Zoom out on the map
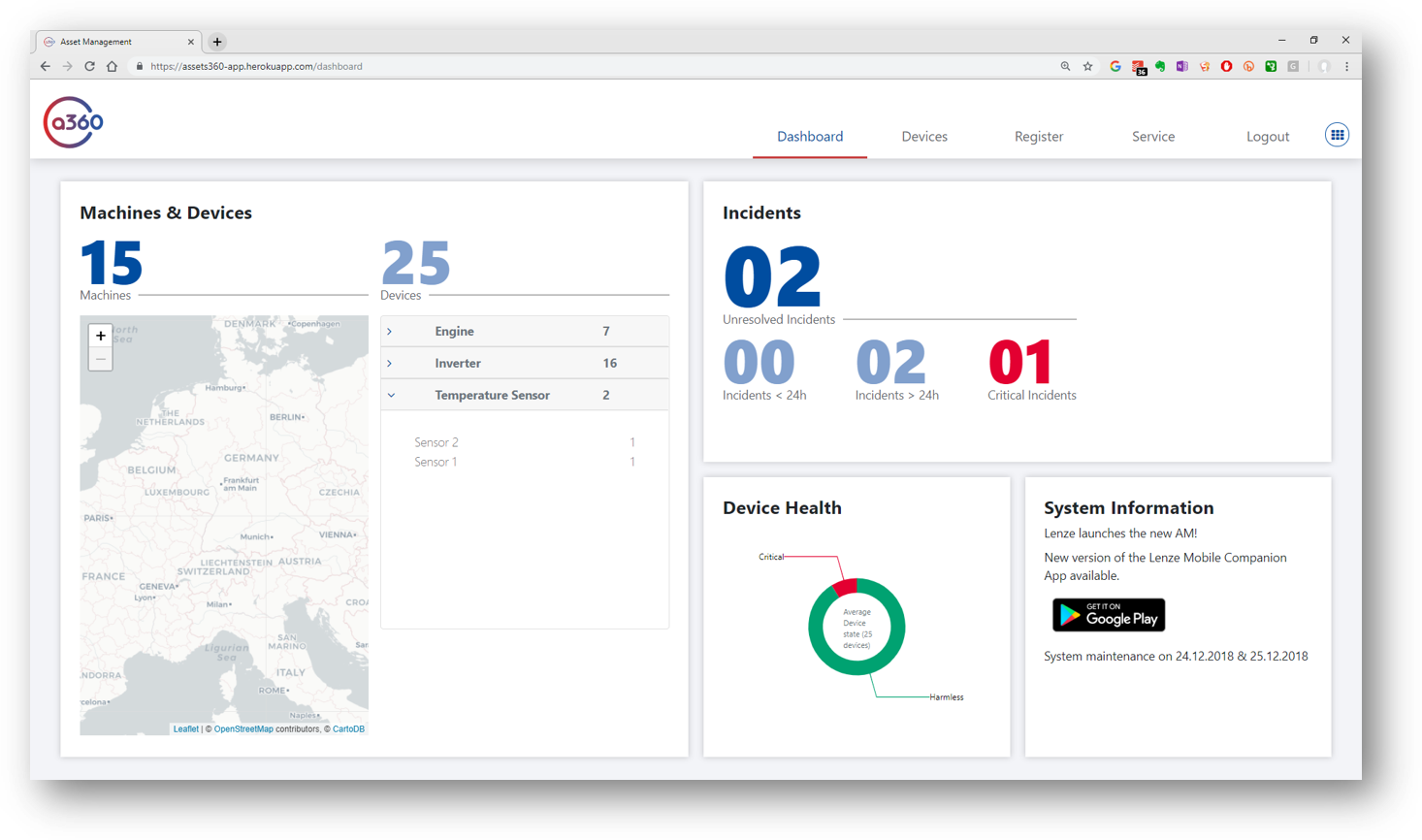The image size is (1422, 840). pyautogui.click(x=101, y=360)
